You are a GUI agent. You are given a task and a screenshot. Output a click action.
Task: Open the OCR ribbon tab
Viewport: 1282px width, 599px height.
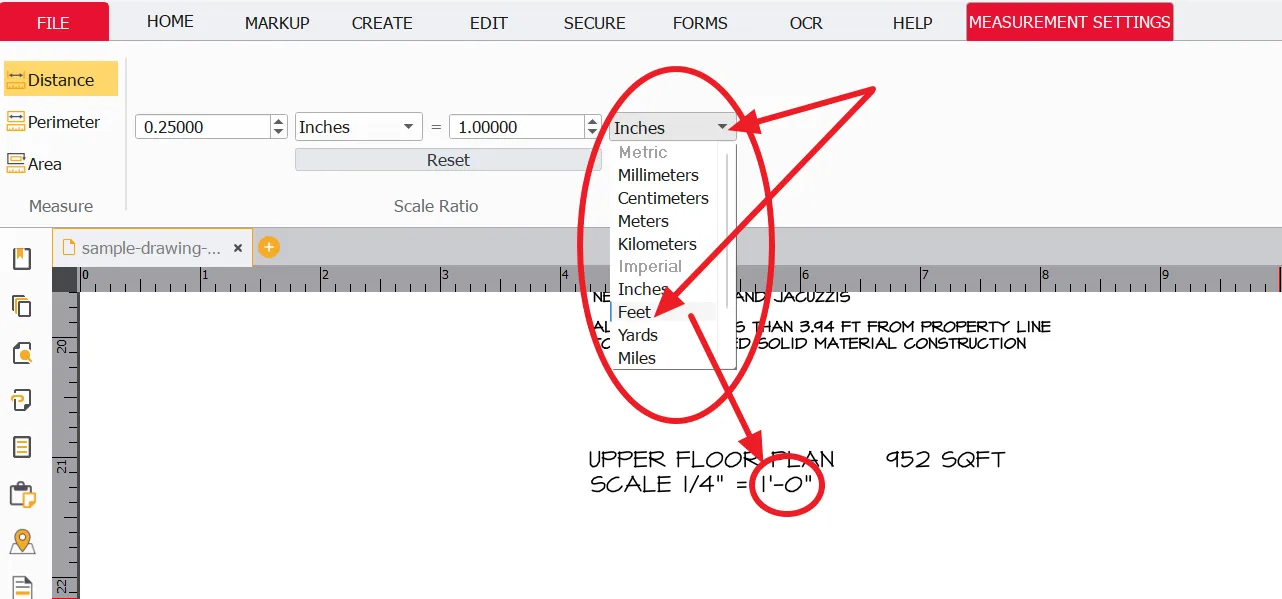(x=806, y=23)
